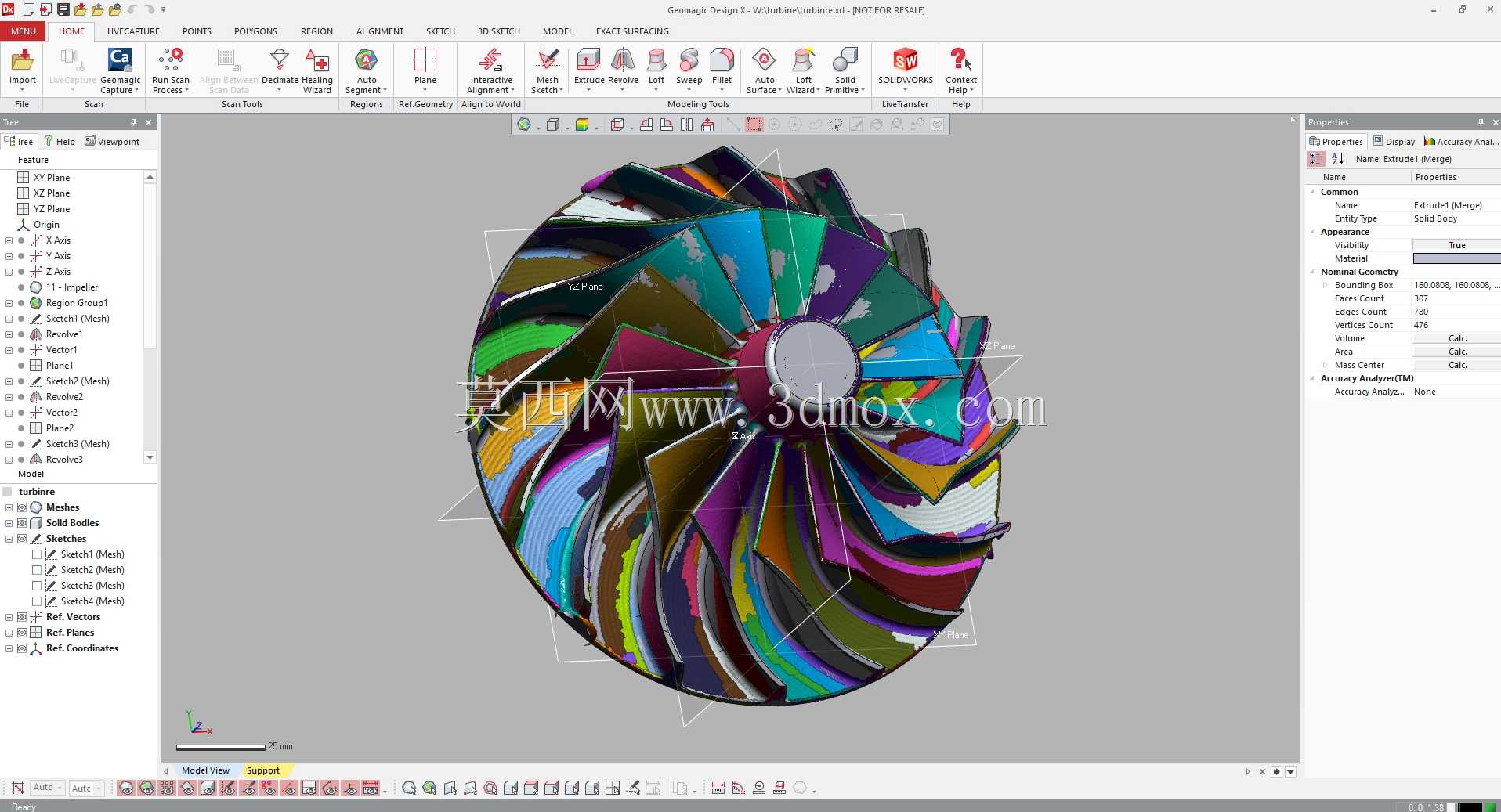Select the Revolve tool
1501x812 pixels.
623,70
